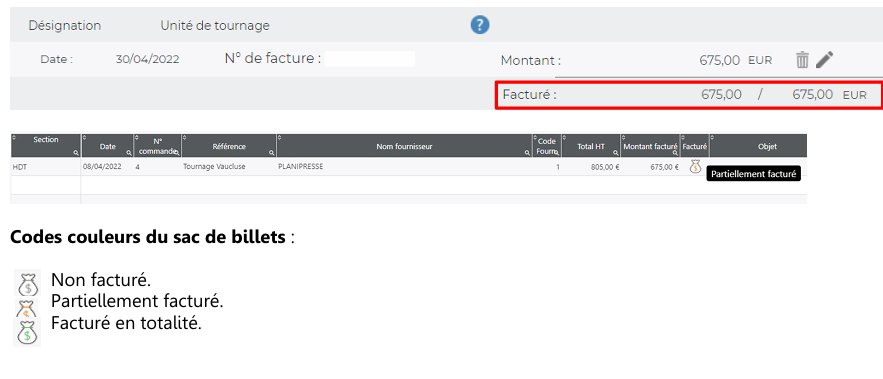Click the search magnifier in Total HT header
The width and height of the screenshot is (883, 379).
coord(616,153)
